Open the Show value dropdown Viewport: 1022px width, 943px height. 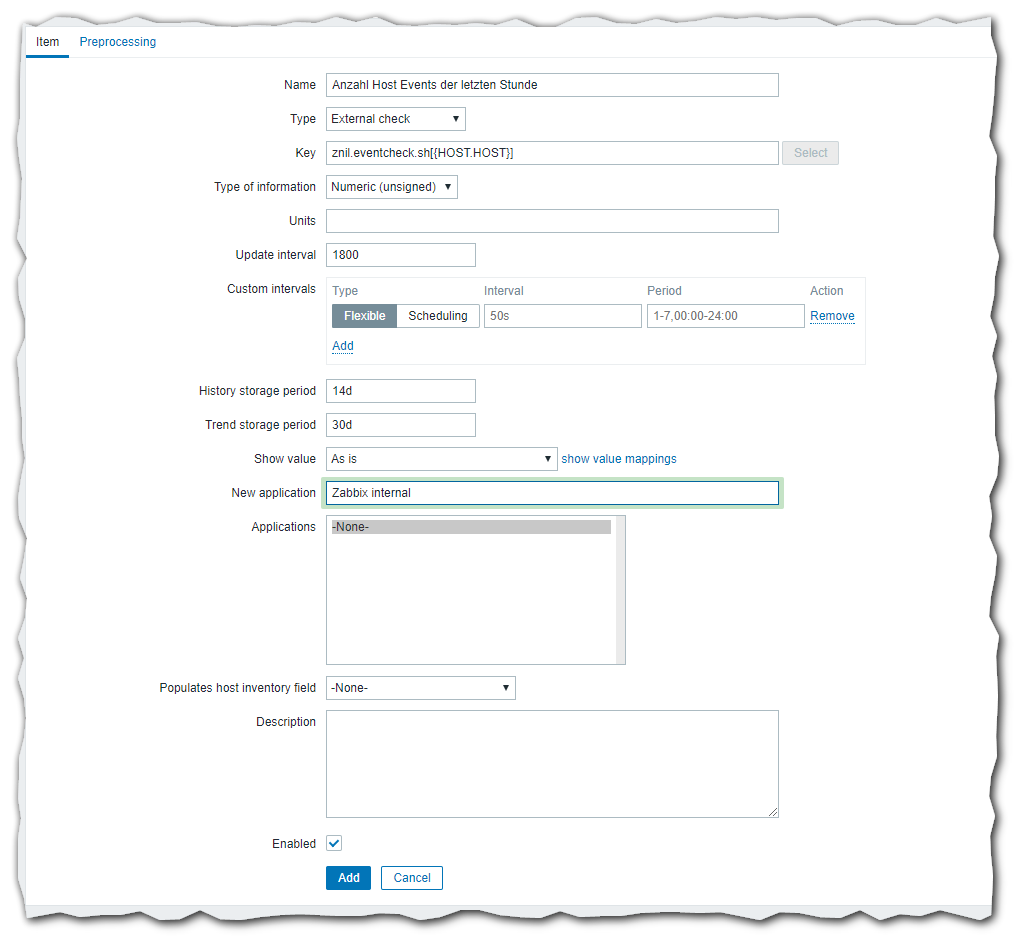click(441, 459)
